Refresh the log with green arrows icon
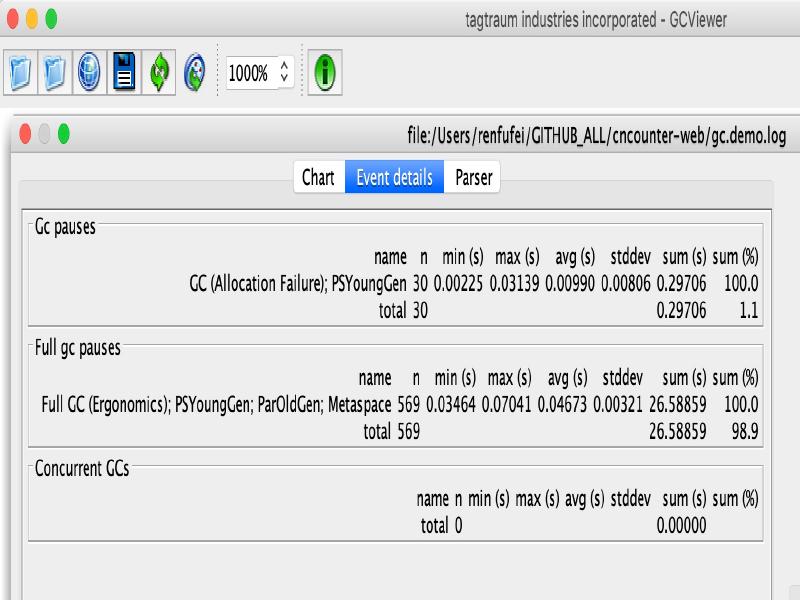This screenshot has height=600, width=800. [159, 73]
